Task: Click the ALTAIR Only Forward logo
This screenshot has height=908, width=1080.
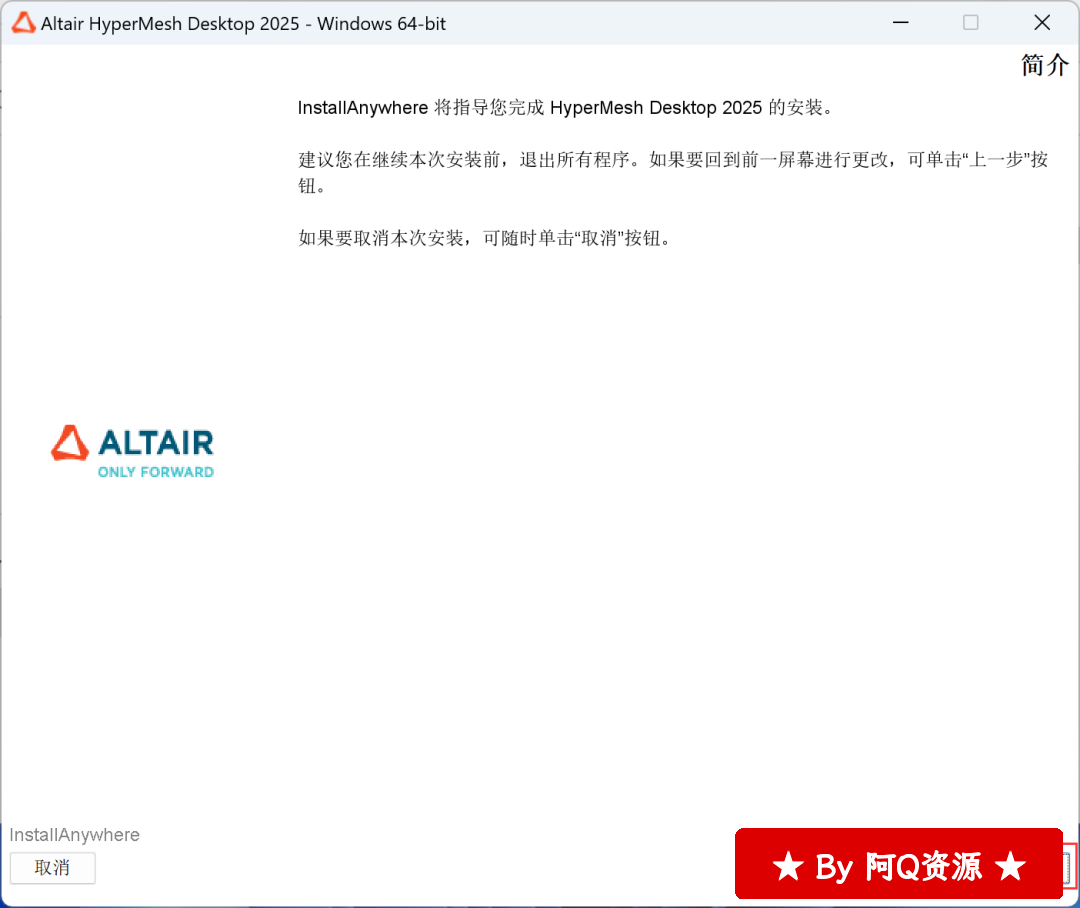Action: click(132, 451)
